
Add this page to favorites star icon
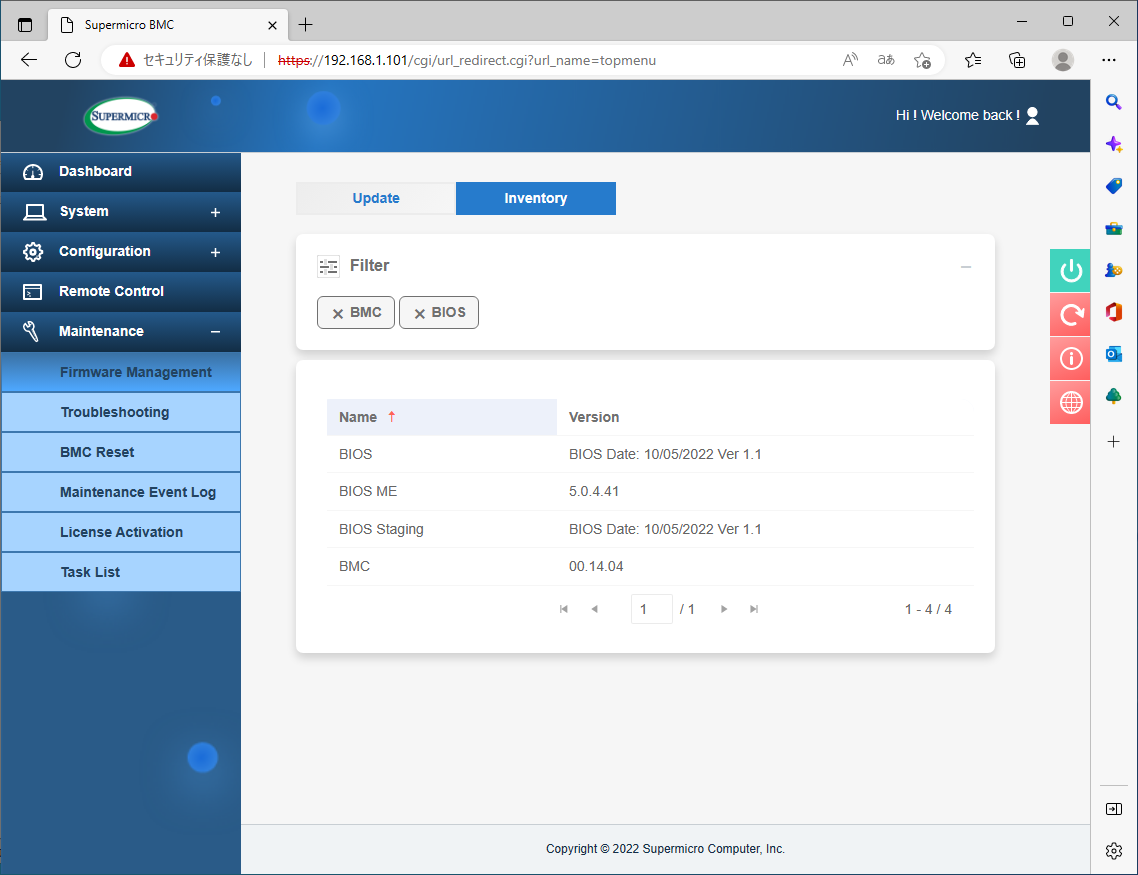(x=922, y=60)
